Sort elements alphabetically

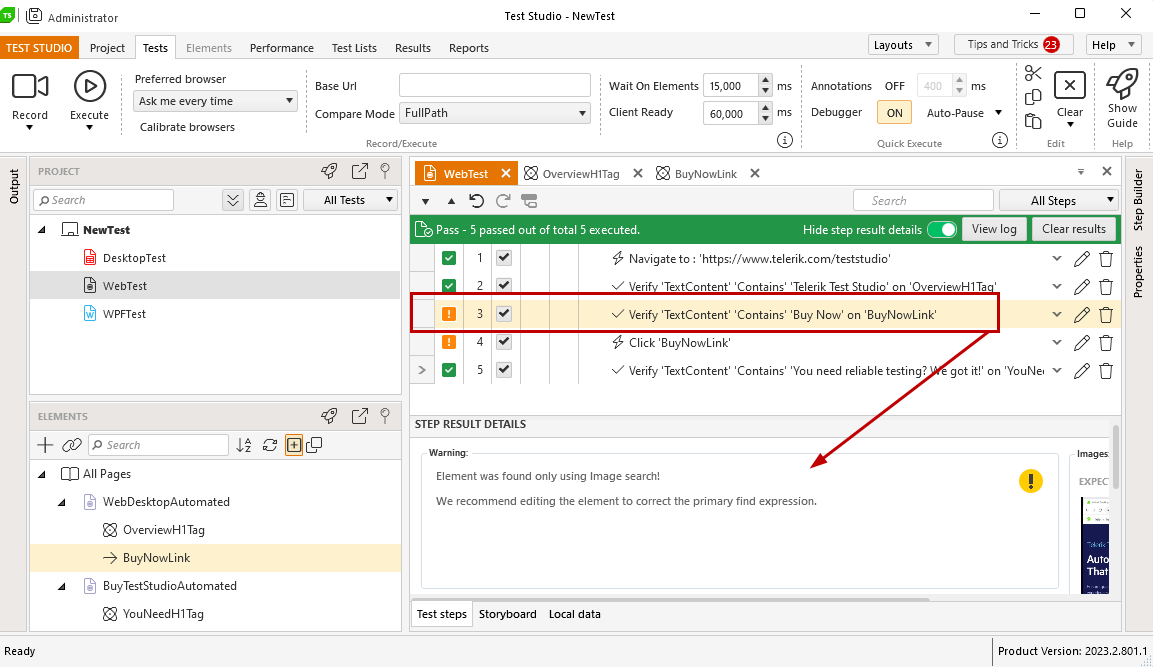click(x=244, y=445)
